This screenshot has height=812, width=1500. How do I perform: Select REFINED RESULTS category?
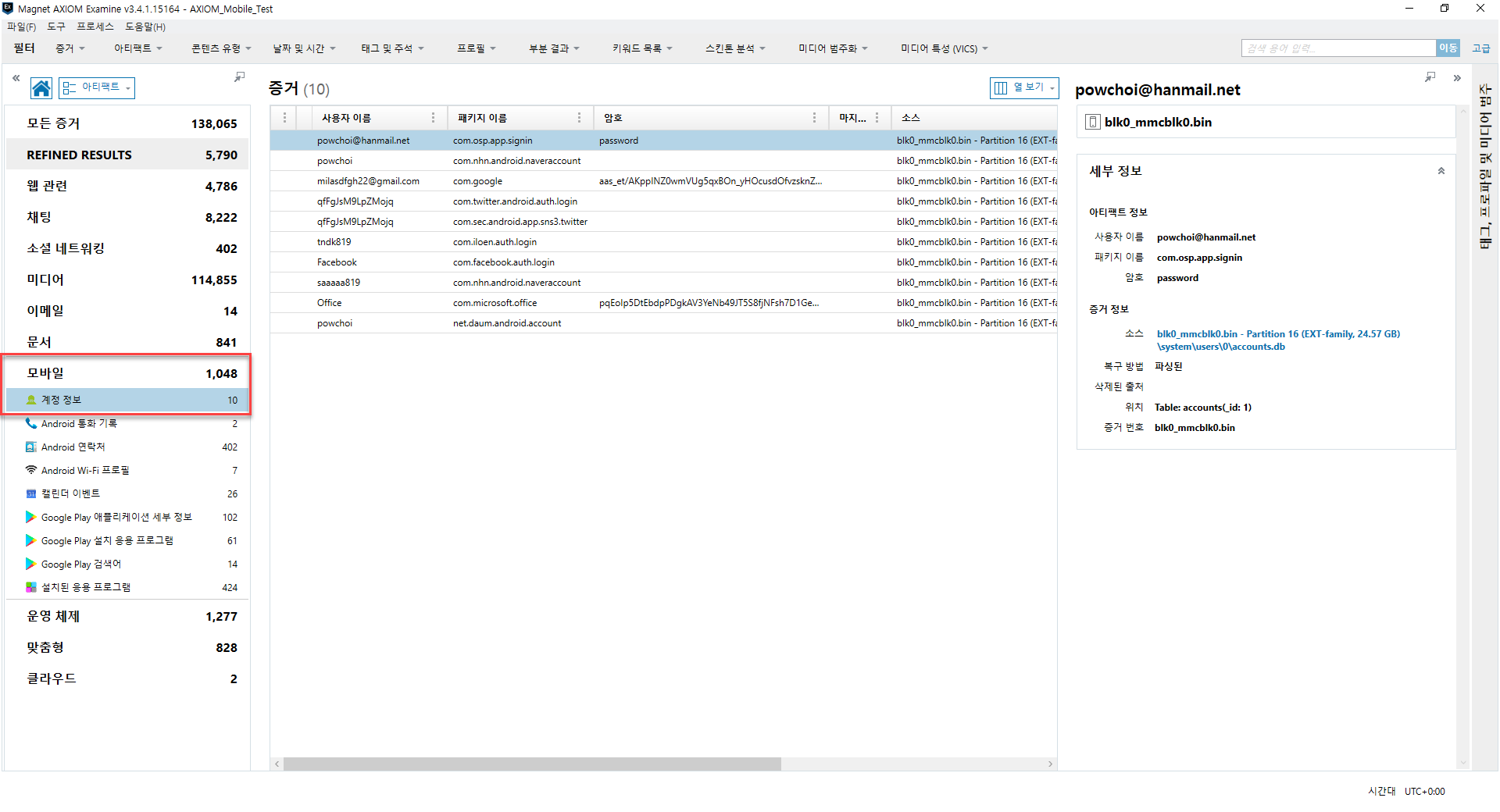click(127, 155)
